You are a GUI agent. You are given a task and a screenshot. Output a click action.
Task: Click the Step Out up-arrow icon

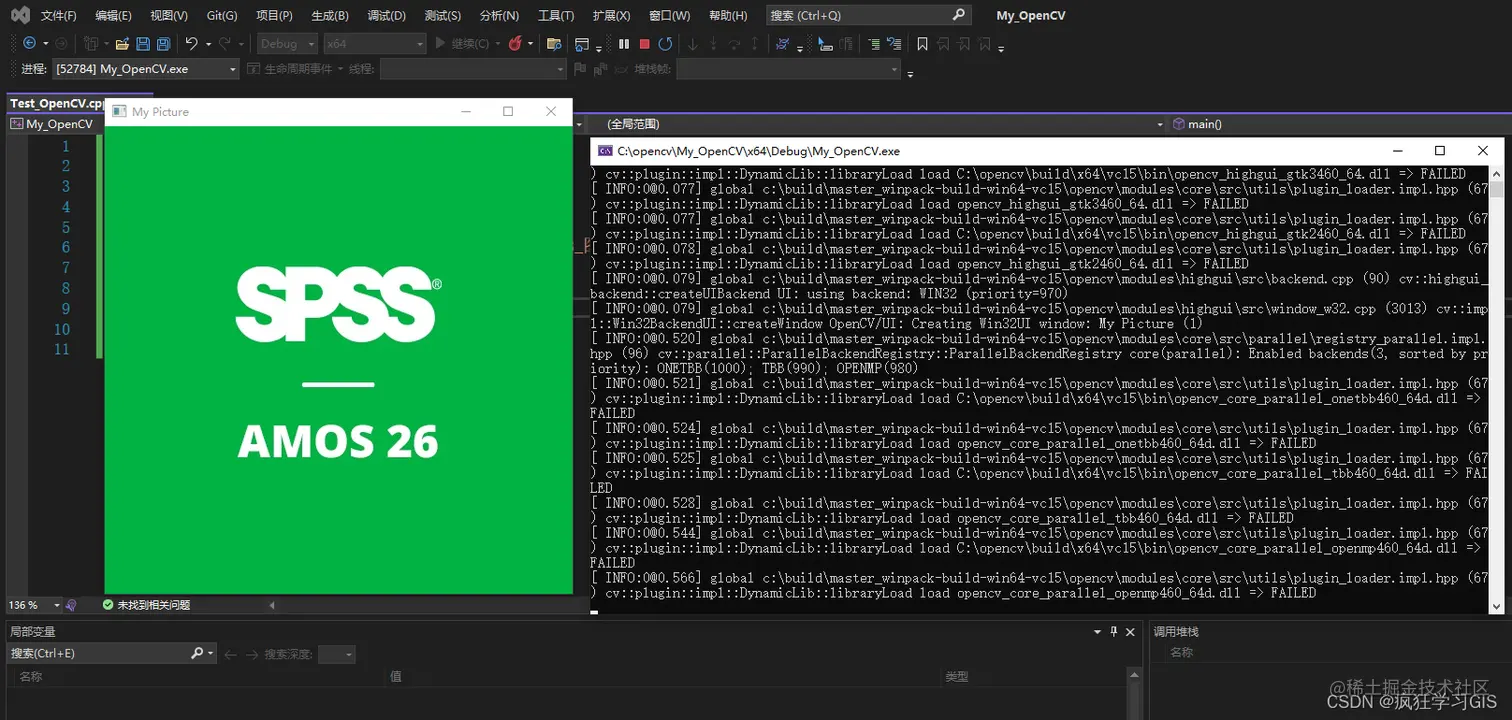[755, 44]
